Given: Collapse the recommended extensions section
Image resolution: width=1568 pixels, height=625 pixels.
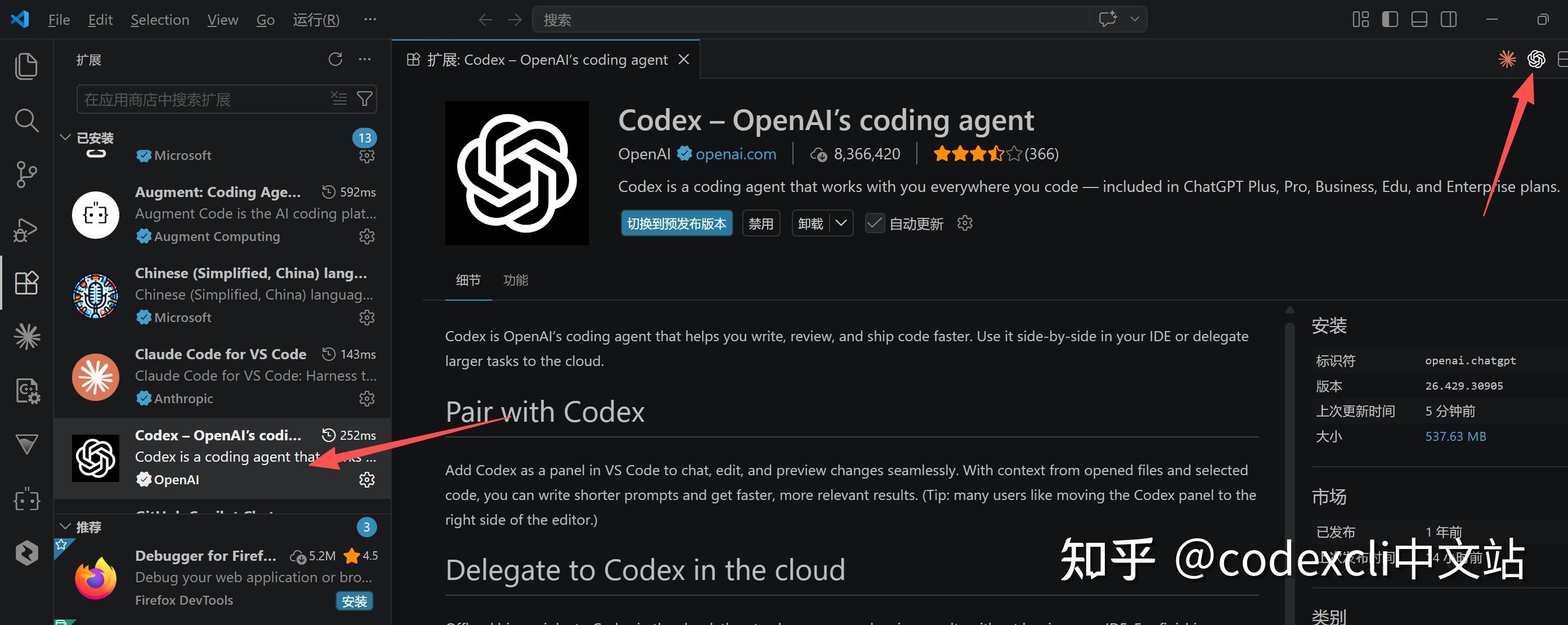Looking at the screenshot, I should coord(65,526).
